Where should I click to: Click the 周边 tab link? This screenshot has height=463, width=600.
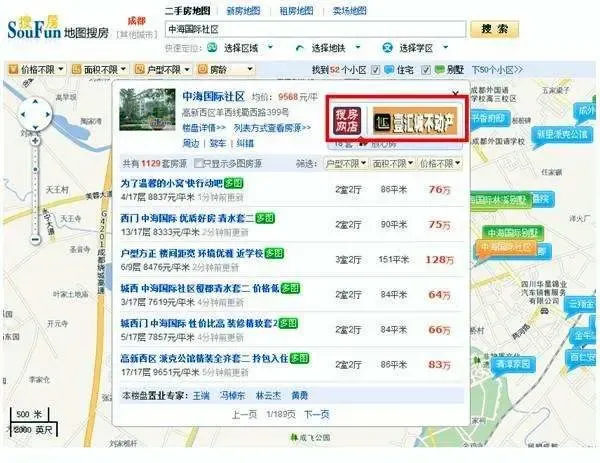[191, 143]
